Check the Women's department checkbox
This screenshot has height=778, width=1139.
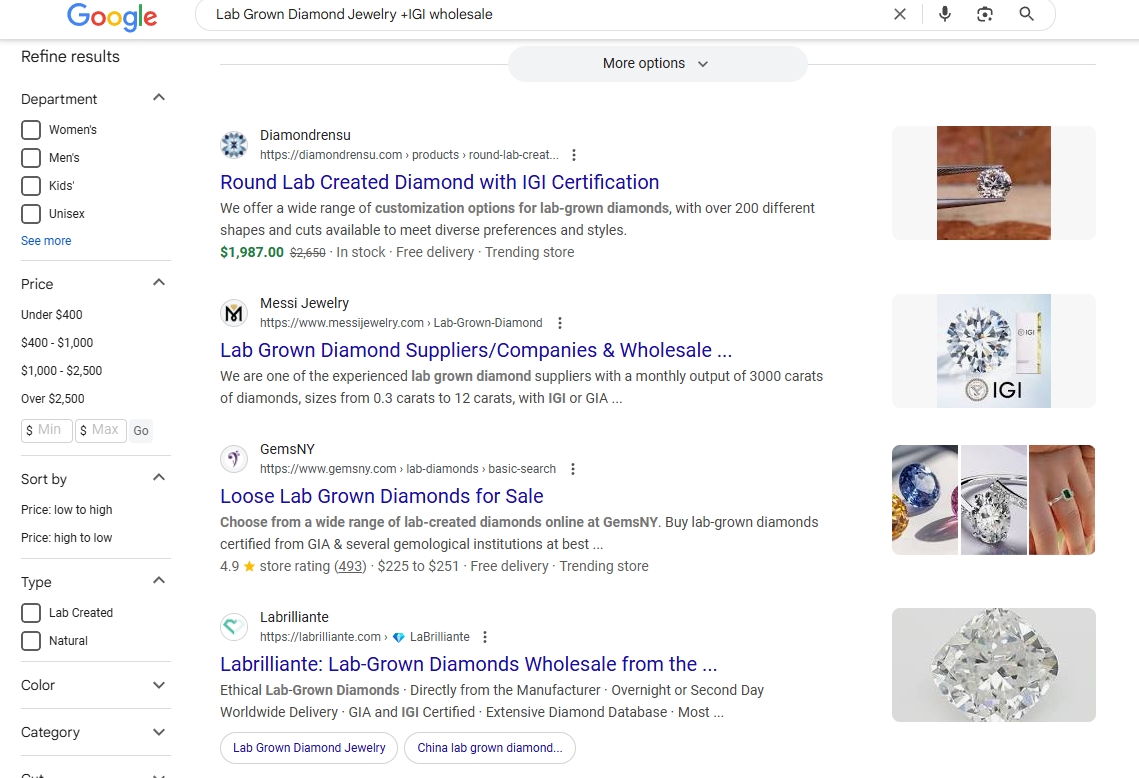pos(31,129)
